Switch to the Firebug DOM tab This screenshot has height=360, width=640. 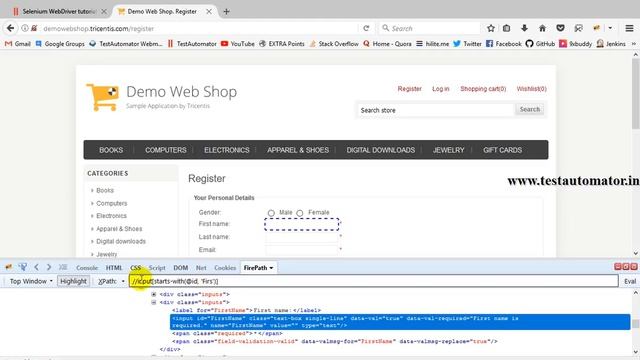pyautogui.click(x=180, y=268)
